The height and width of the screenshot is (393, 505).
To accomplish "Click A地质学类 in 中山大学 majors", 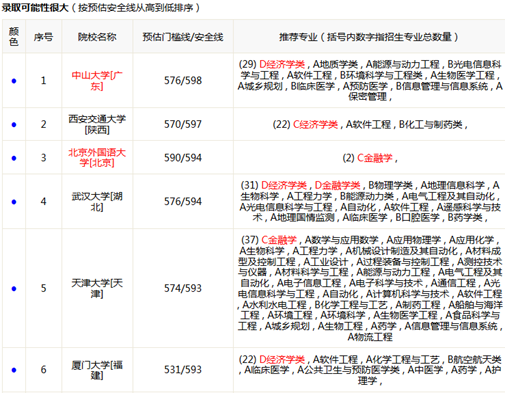I will [335, 64].
